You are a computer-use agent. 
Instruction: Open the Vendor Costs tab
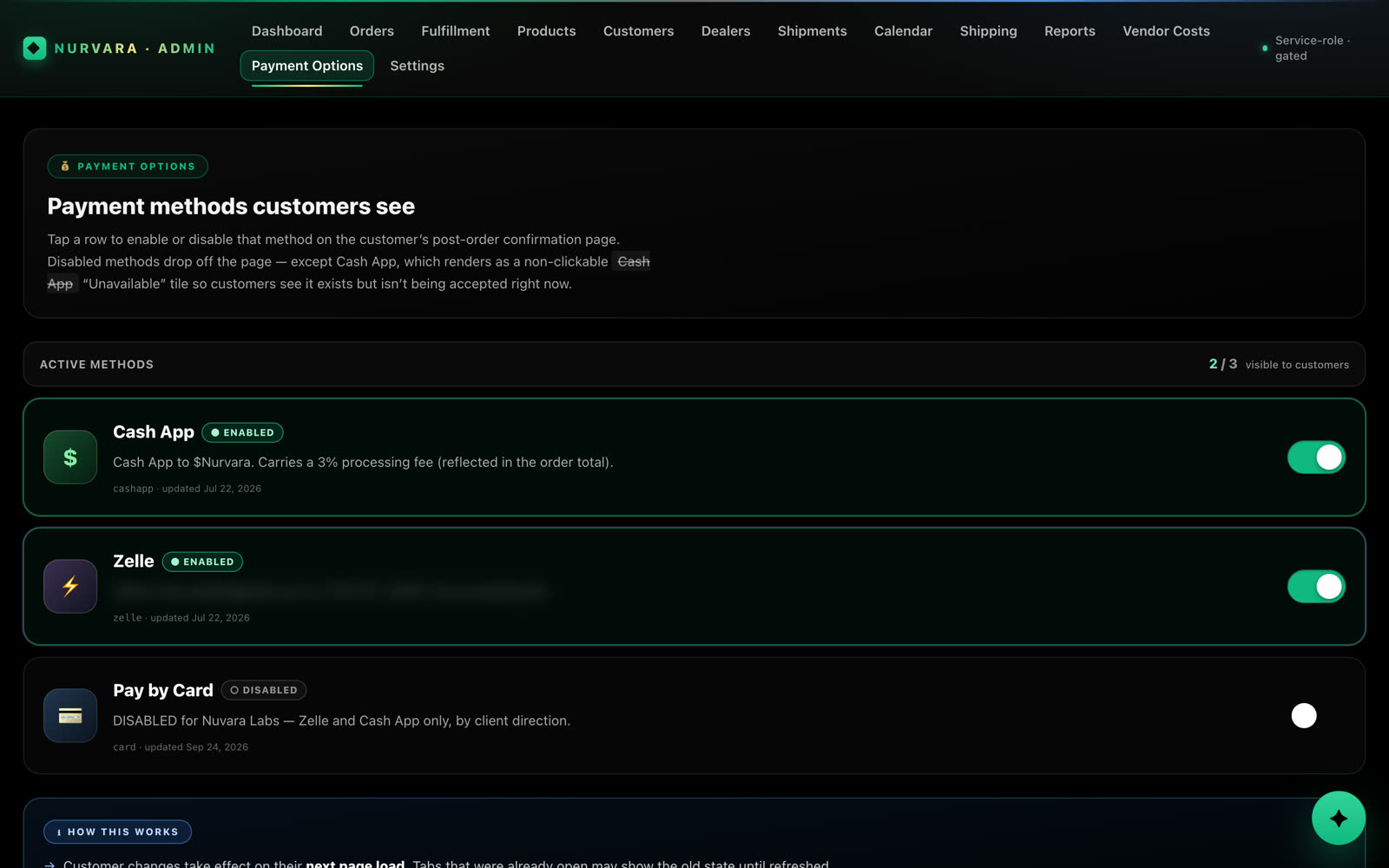point(1166,31)
